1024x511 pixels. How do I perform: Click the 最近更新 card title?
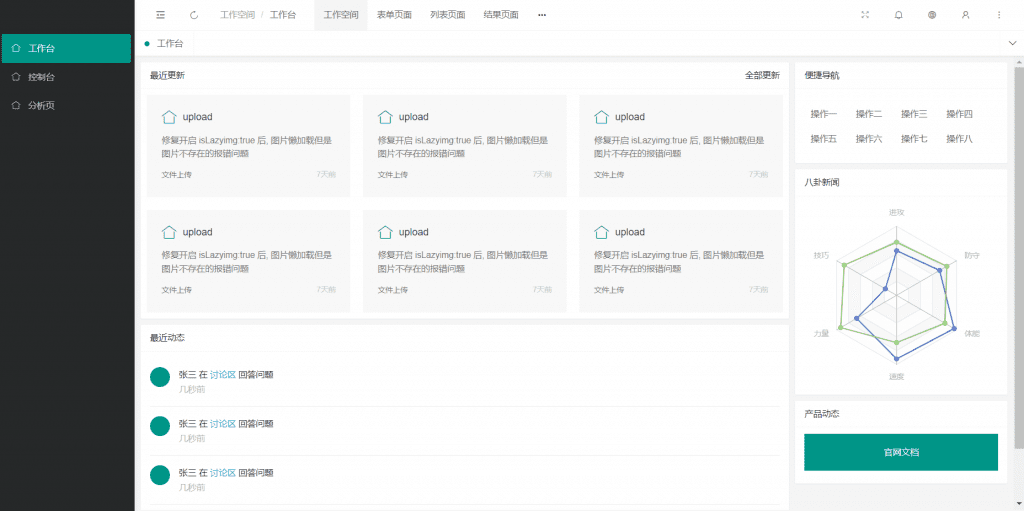[x=167, y=75]
